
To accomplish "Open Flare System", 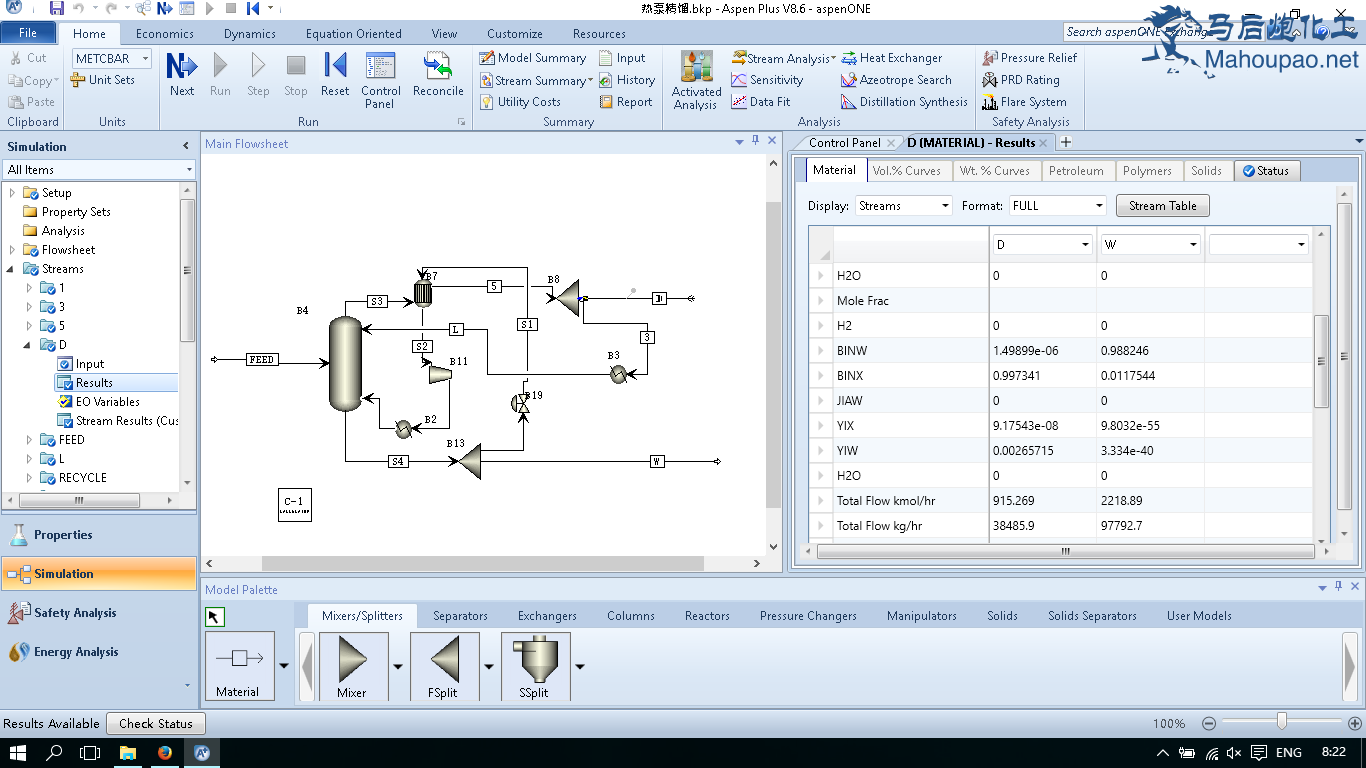I will point(1024,102).
